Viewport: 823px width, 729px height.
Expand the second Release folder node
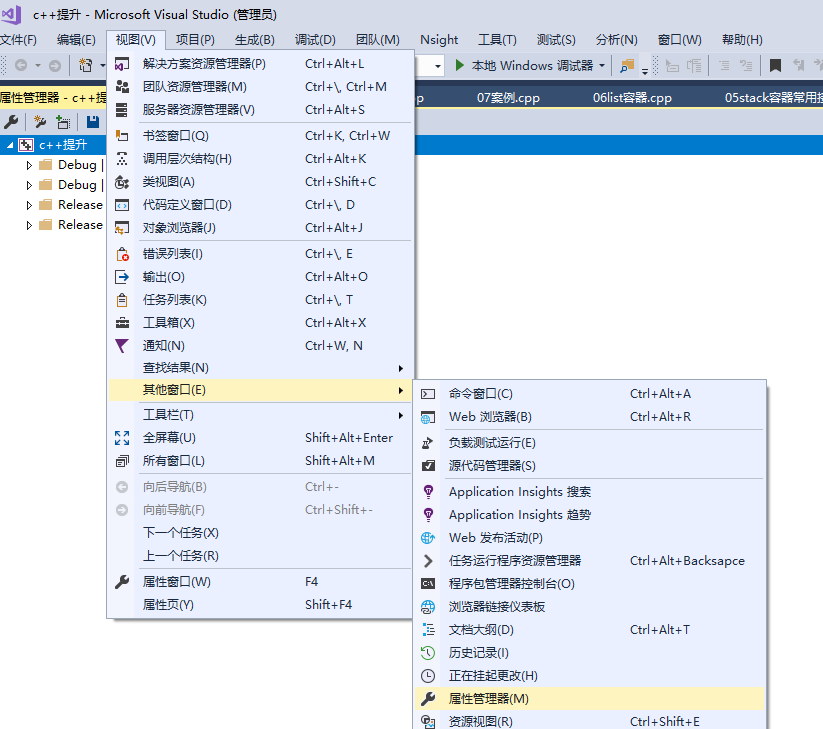tap(29, 225)
